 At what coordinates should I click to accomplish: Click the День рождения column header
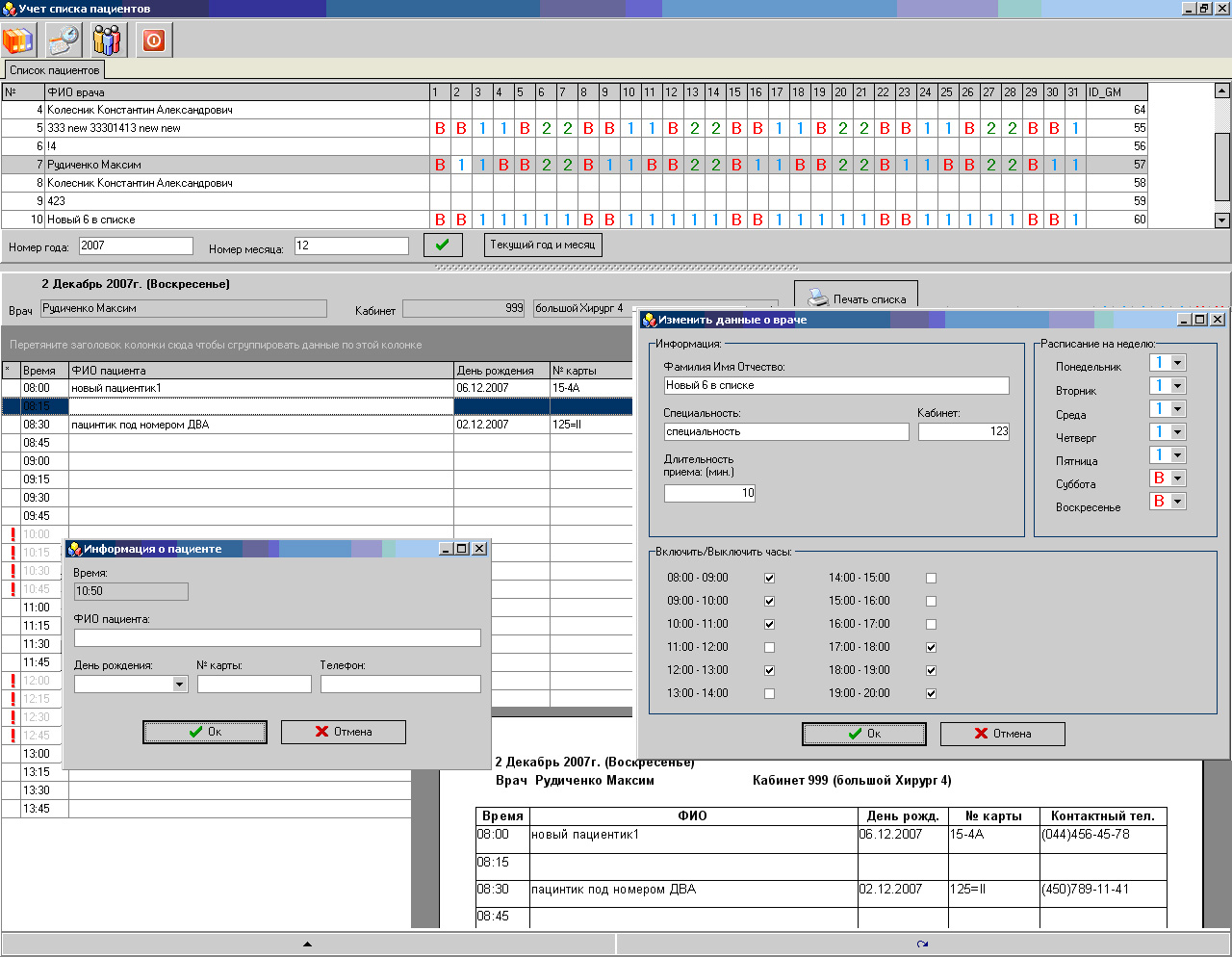tap(501, 371)
